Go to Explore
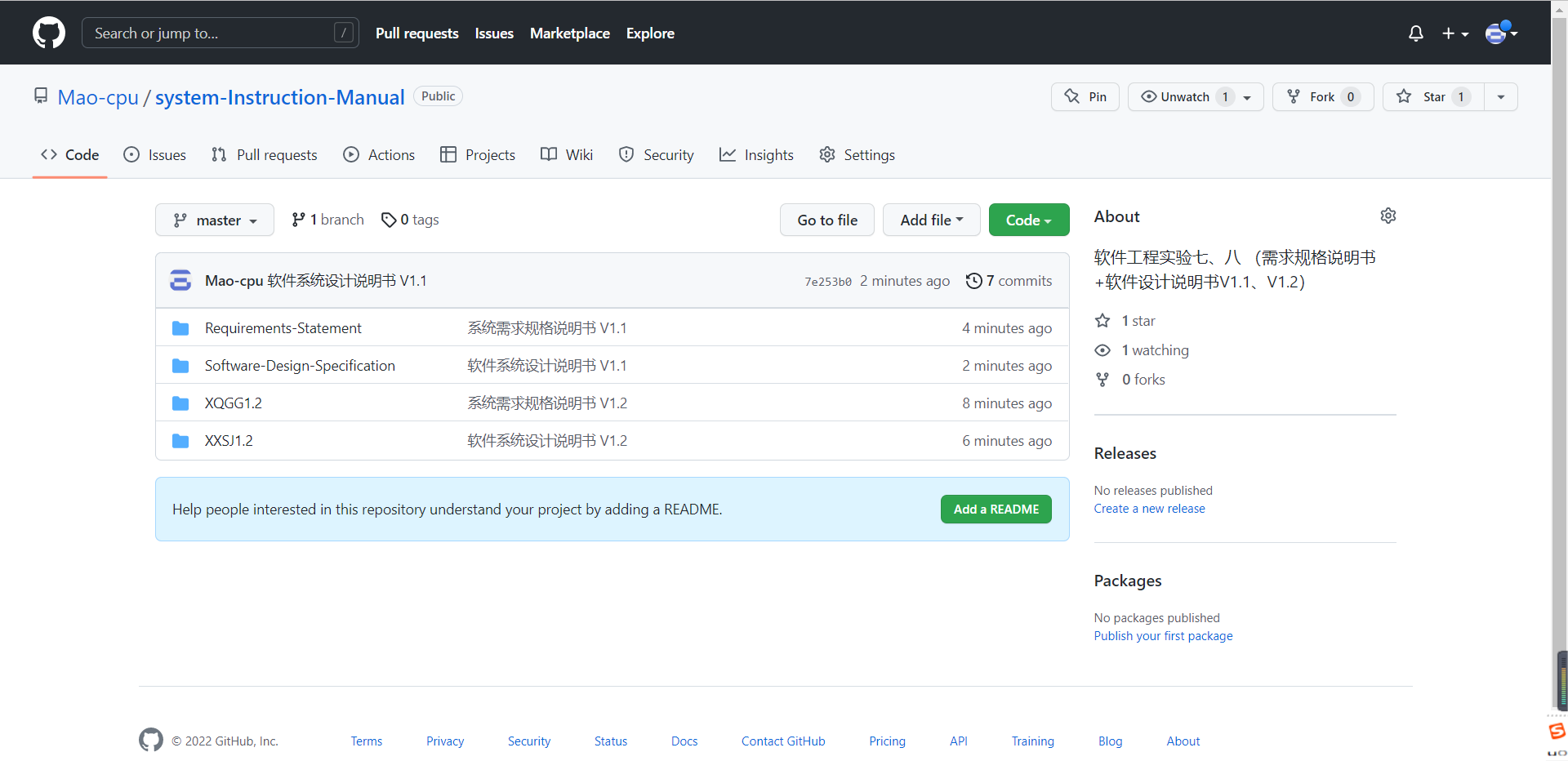Screen dimensions: 1568x761 (650, 33)
